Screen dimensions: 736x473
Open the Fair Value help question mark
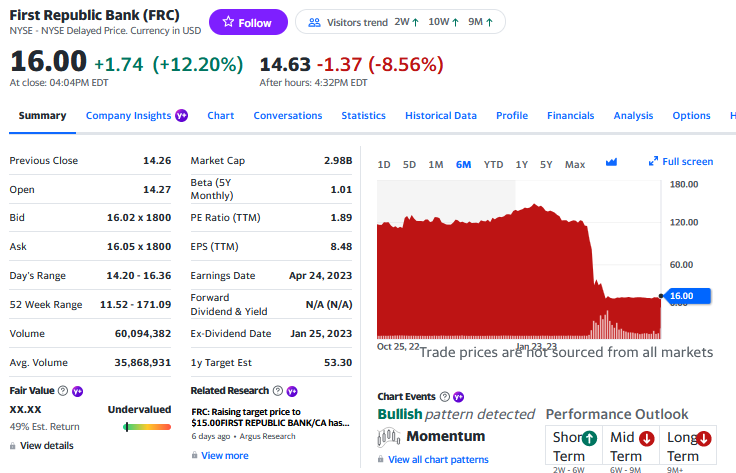point(63,390)
